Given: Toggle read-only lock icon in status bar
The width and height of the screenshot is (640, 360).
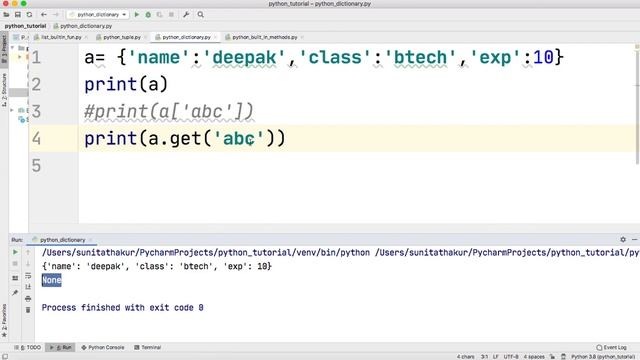Looking at the screenshot, I should click(x=552, y=357).
